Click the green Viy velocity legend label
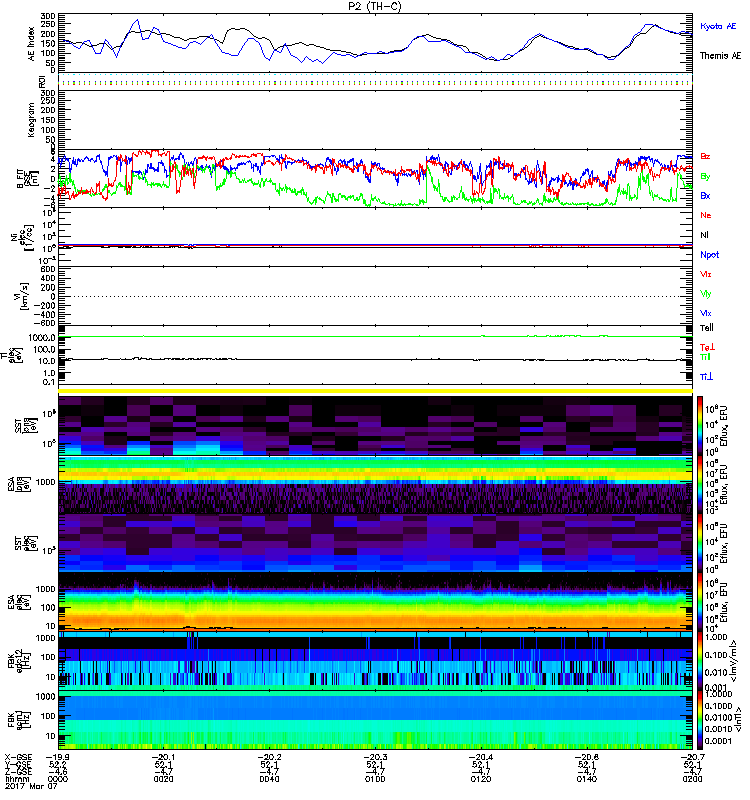Screen dimensions: 750x800 705,294
